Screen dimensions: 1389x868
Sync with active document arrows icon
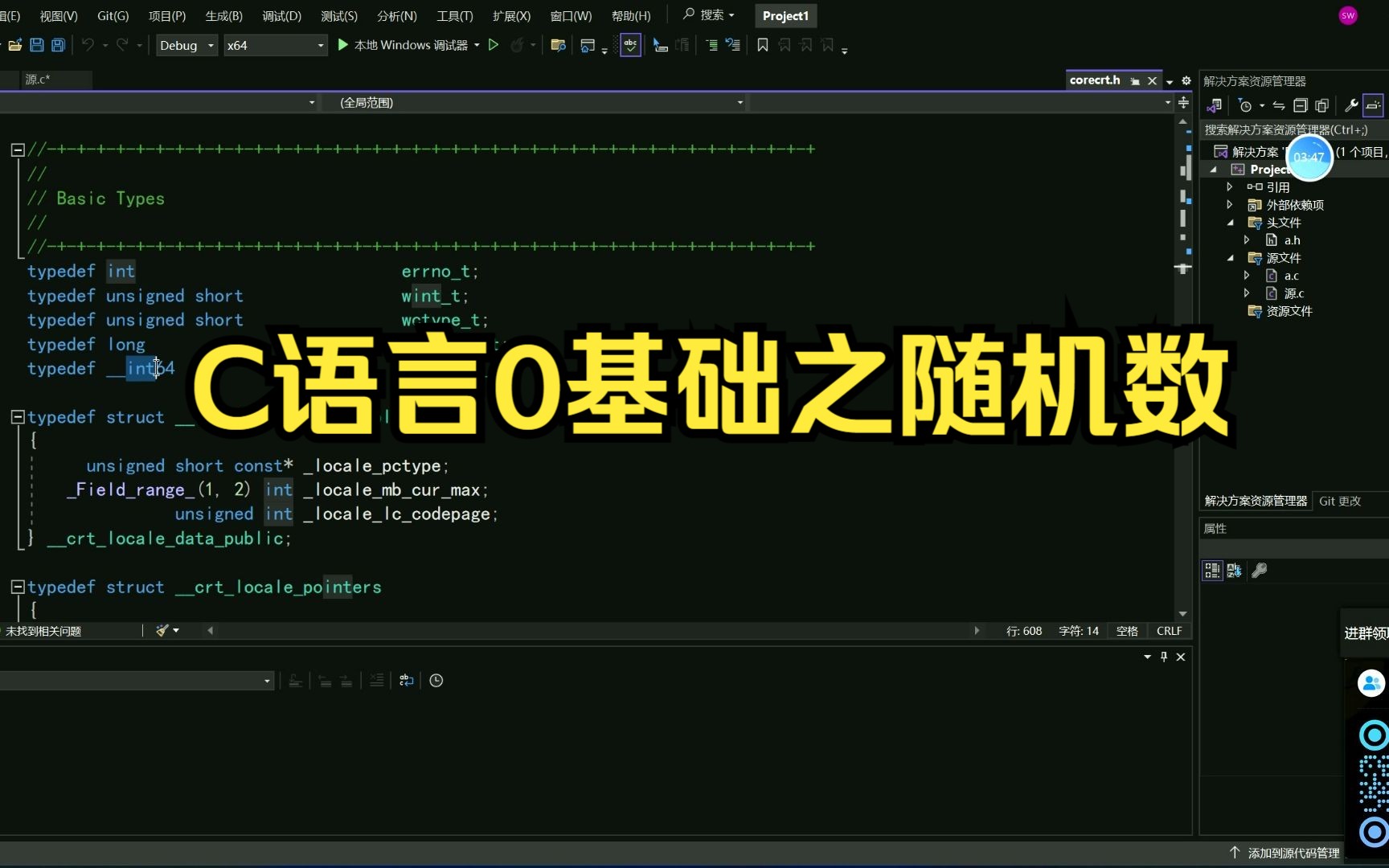point(1279,105)
